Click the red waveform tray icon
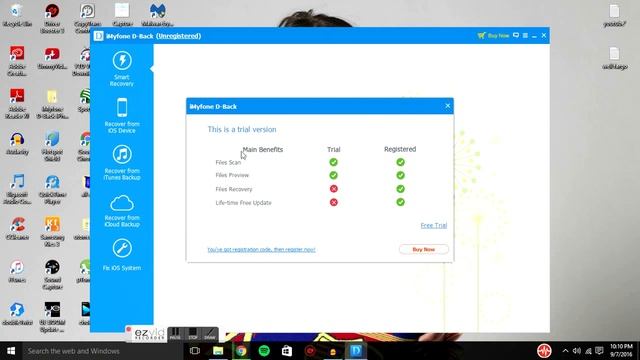This screenshot has width=640, height=360. point(544,351)
